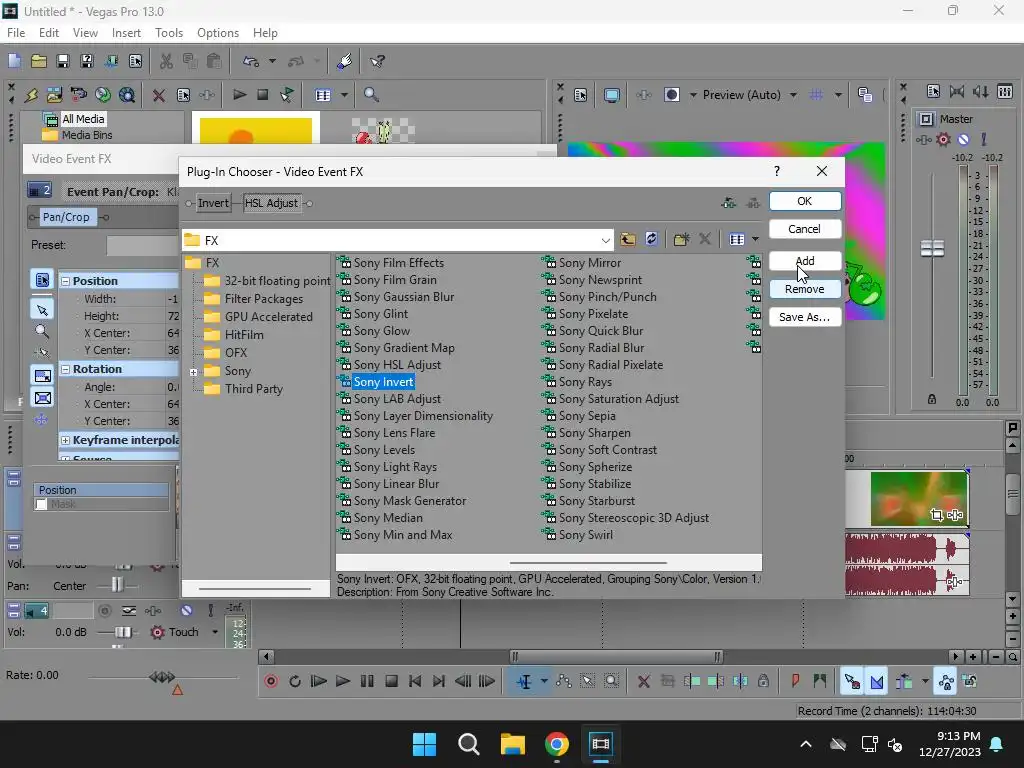Select Sony Gaussian Blur in plug-in list
This screenshot has width=1024, height=768.
coord(403,297)
